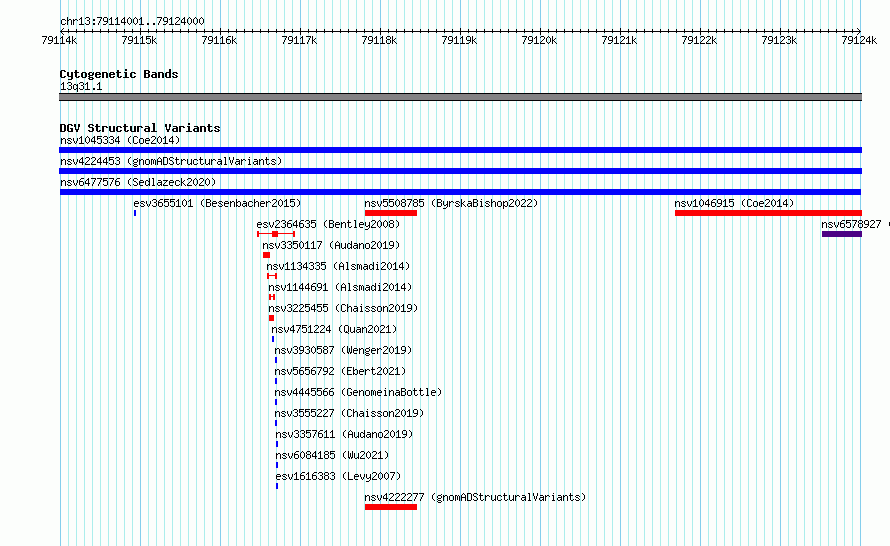Select the red block under nsv3350117
The height and width of the screenshot is (546, 890).
[x=266, y=255]
